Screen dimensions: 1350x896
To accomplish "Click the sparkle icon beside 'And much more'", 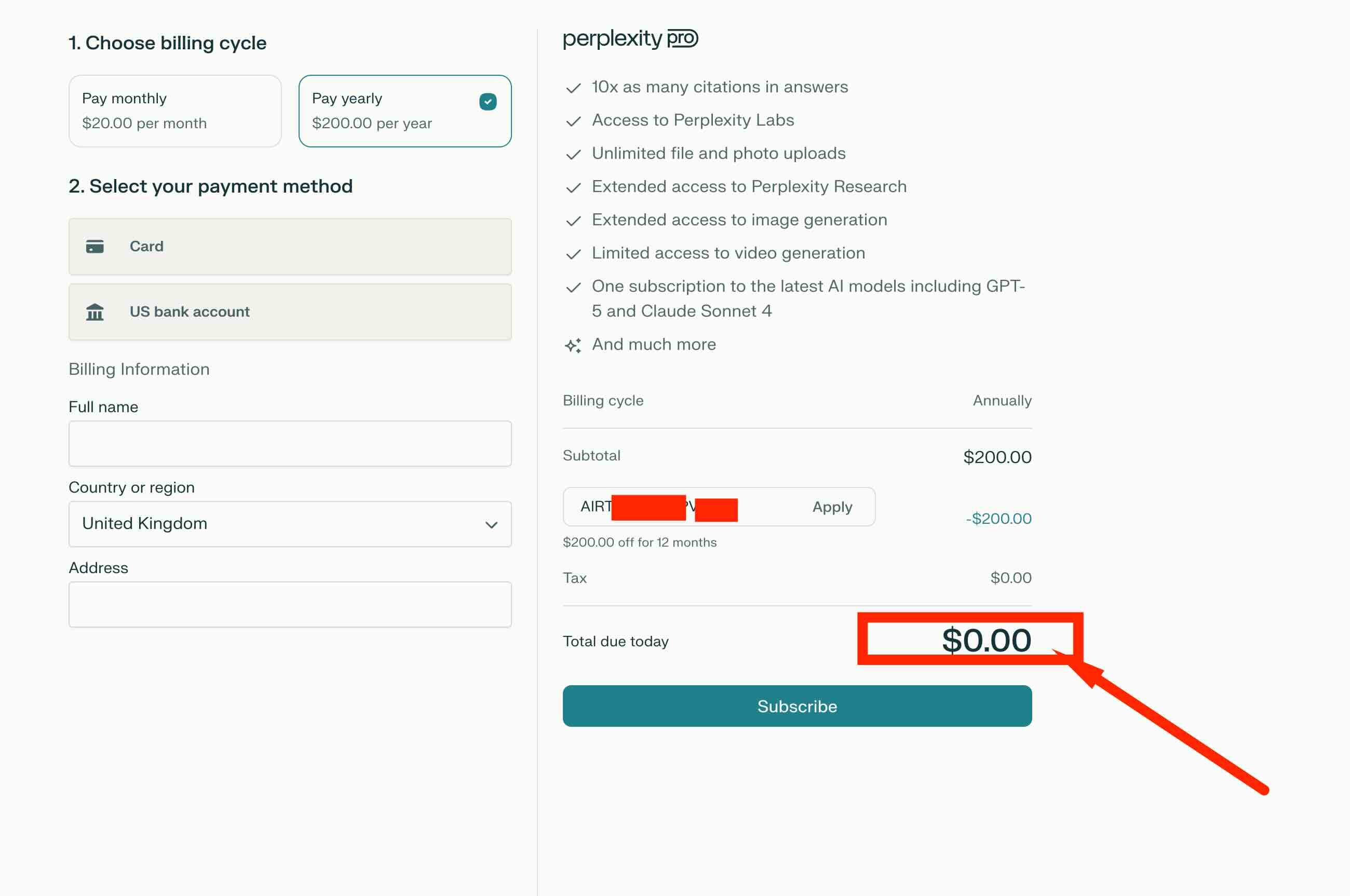I will point(573,345).
